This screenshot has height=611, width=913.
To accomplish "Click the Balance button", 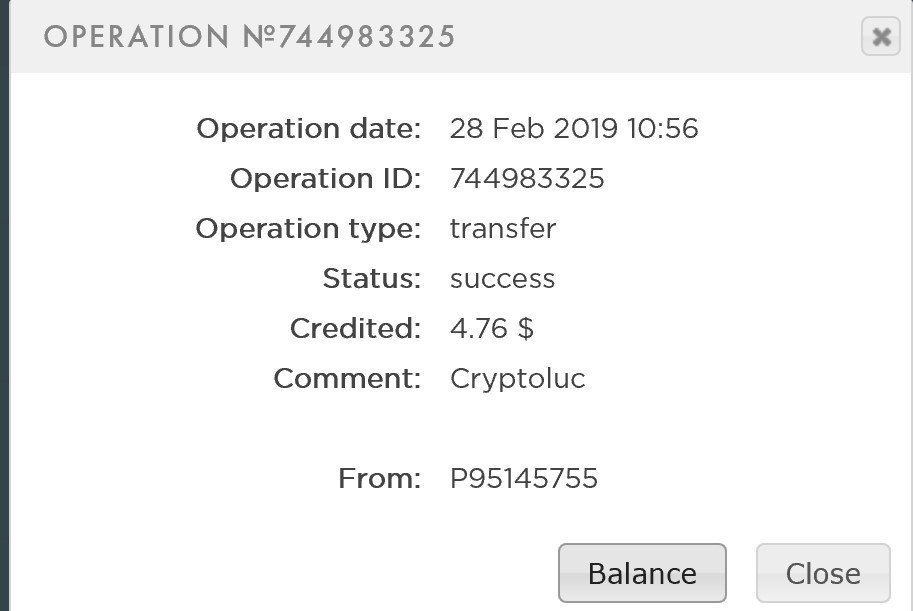I will click(642, 573).
